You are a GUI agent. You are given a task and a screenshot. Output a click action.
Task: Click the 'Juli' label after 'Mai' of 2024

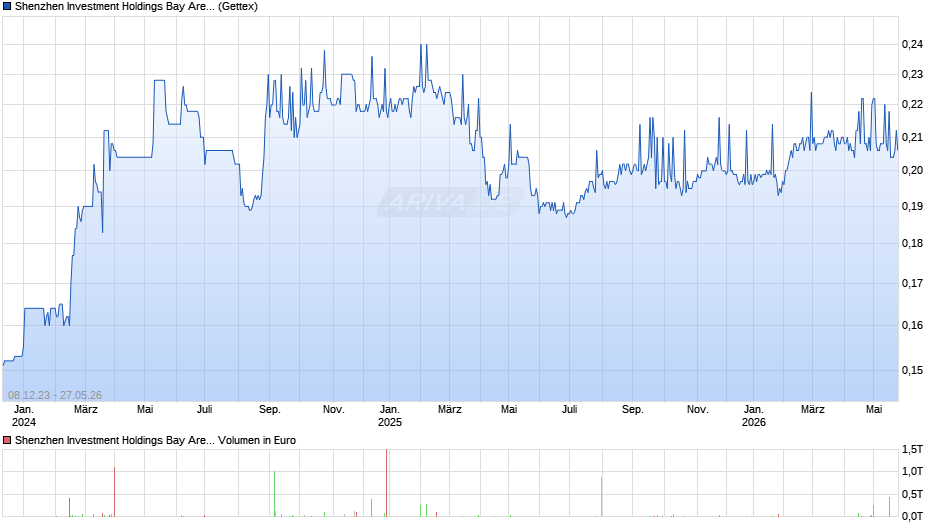tap(204, 409)
